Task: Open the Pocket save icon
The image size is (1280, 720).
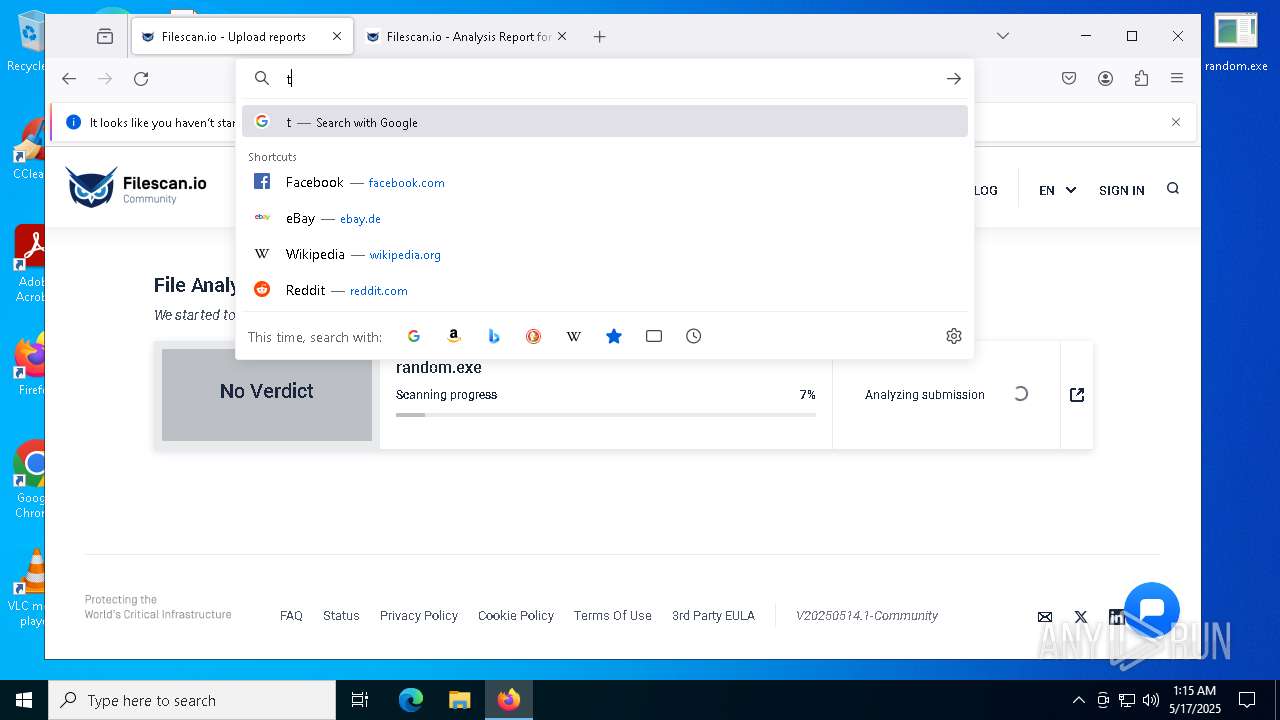Action: pyautogui.click(x=1069, y=78)
